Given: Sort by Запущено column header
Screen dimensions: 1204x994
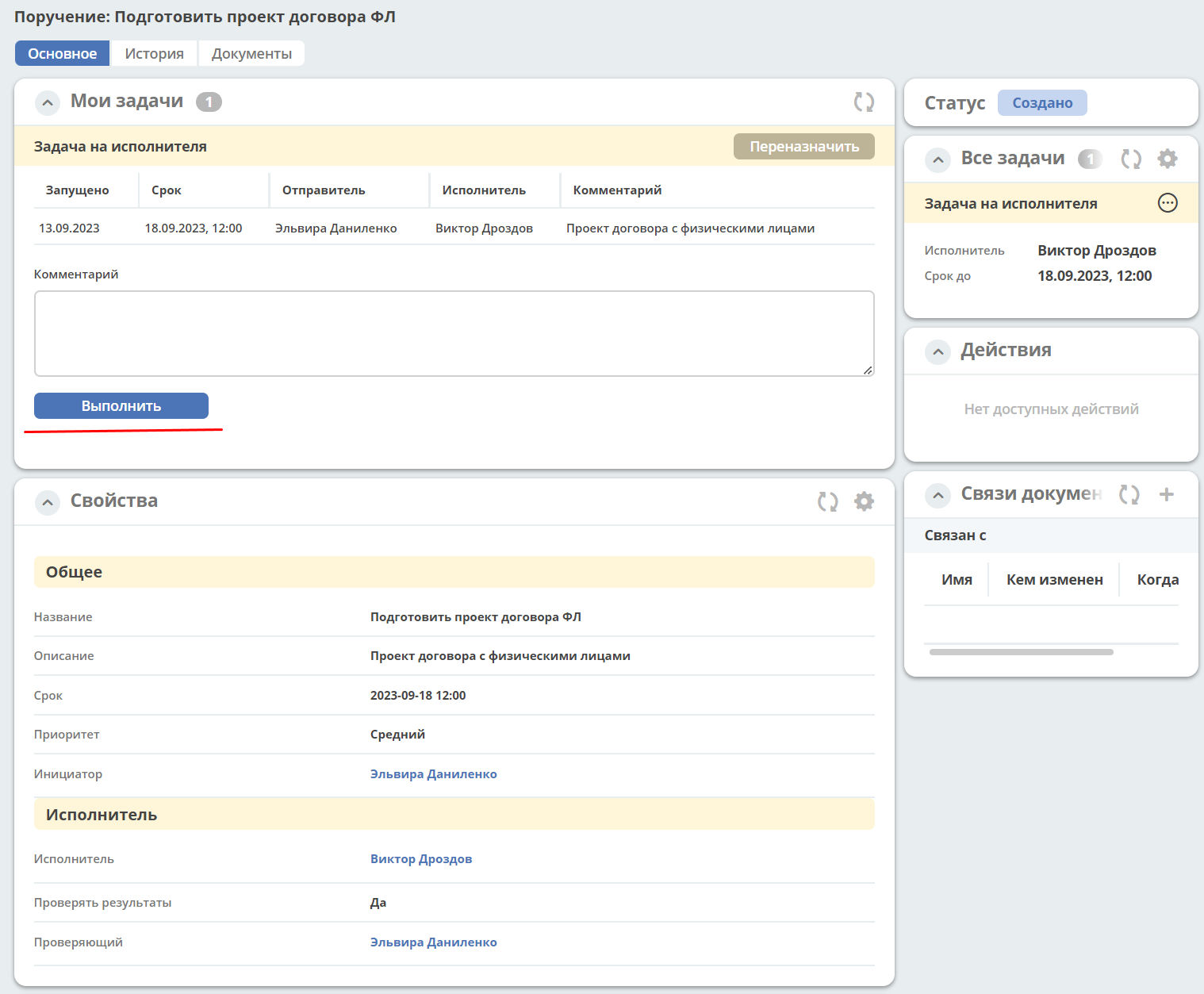Looking at the screenshot, I should (78, 190).
